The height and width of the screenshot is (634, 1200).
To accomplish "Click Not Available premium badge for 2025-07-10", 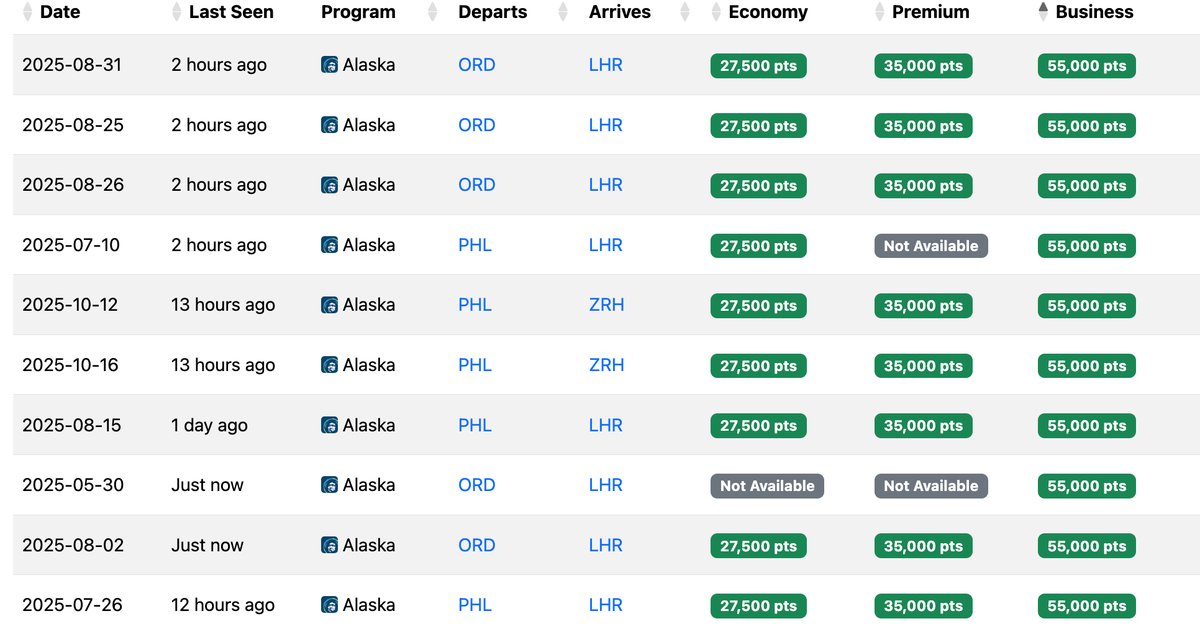I will pyautogui.click(x=931, y=246).
